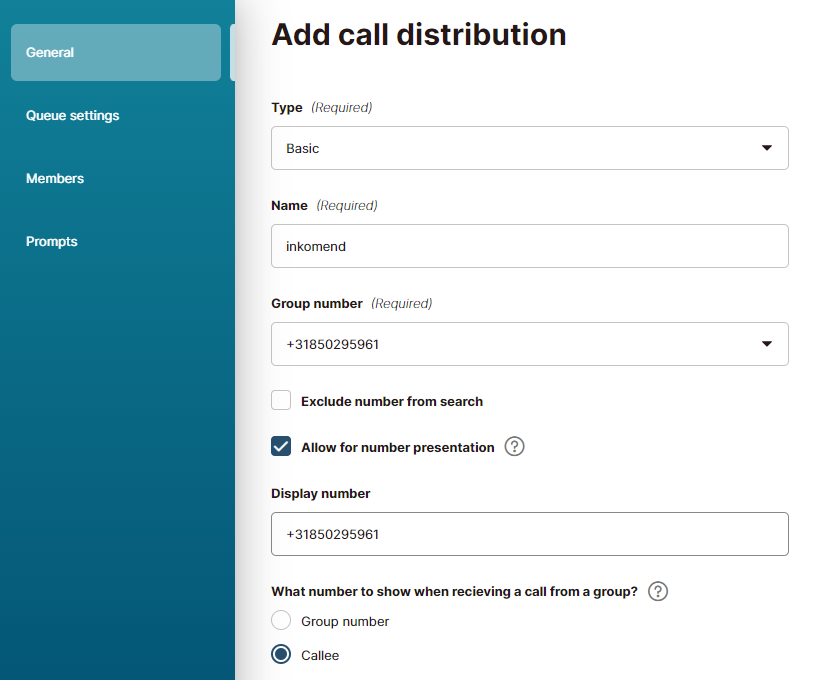Image resolution: width=819 pixels, height=680 pixels.
Task: Open the Type dropdown showing Basic
Action: [x=530, y=148]
